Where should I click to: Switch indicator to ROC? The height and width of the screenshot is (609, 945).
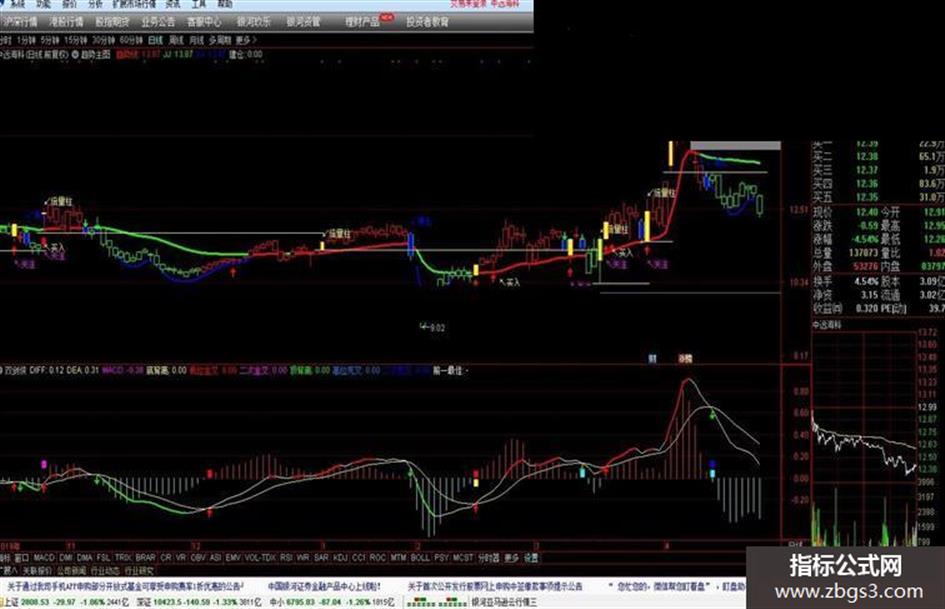377,558
